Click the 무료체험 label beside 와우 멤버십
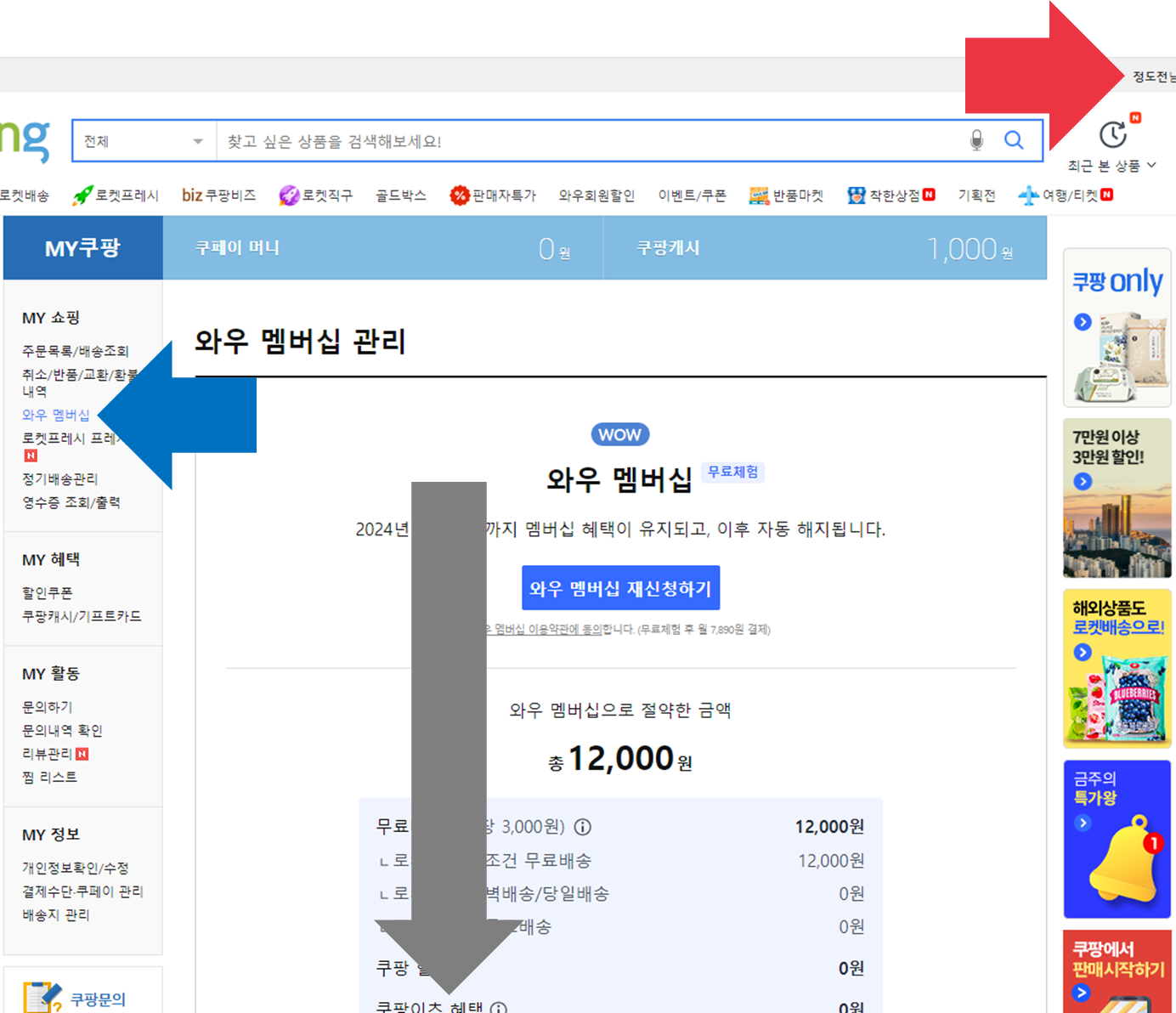This screenshot has width=1176, height=1013. (733, 472)
